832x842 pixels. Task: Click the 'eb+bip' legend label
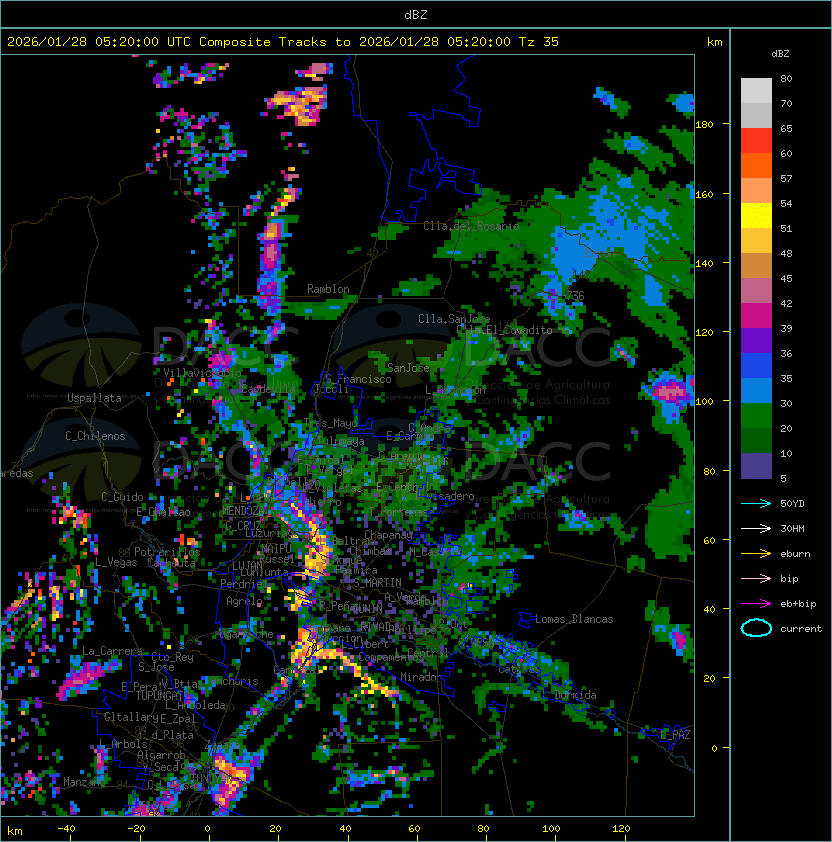798,604
